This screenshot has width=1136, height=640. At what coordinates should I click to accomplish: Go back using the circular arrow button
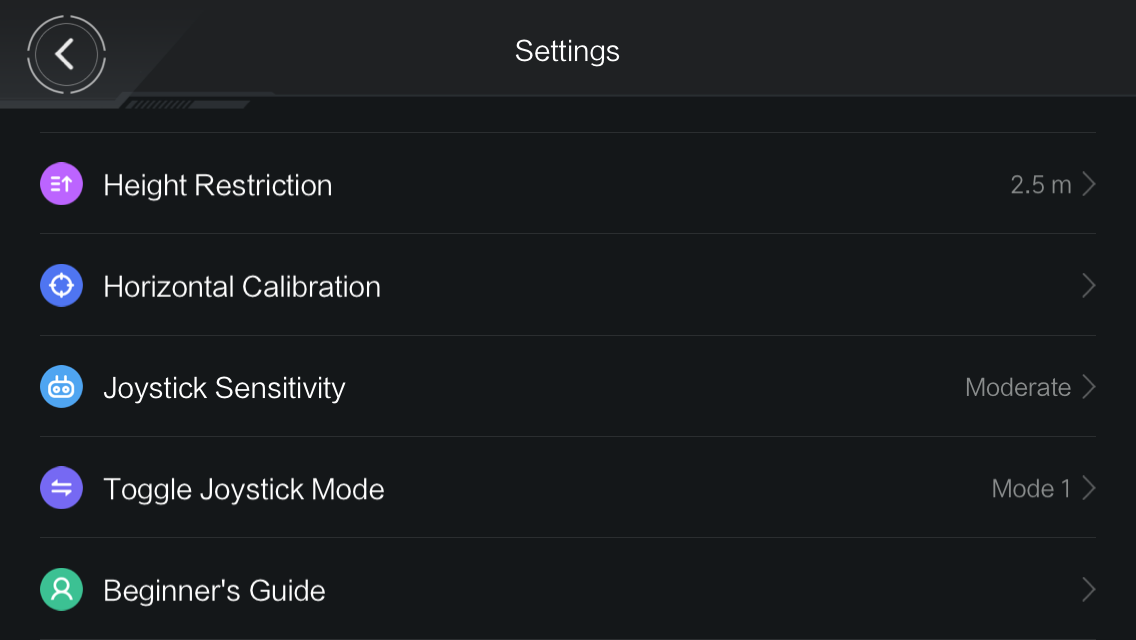(x=66, y=54)
